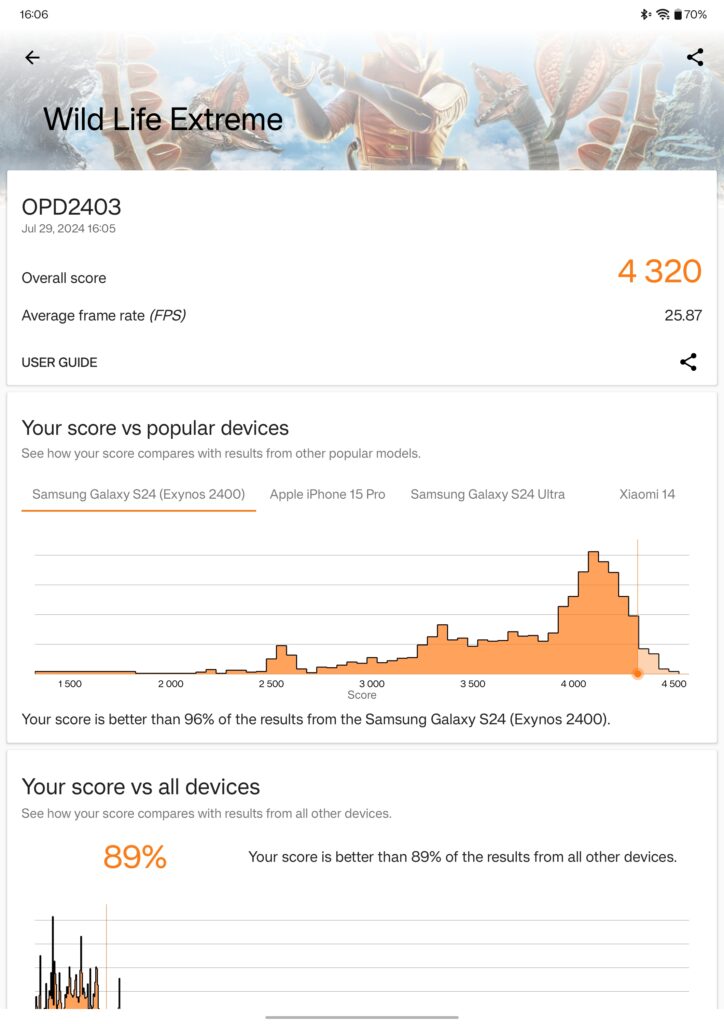Open the USER GUIDE link
This screenshot has width=724, height=1024.
tap(59, 362)
